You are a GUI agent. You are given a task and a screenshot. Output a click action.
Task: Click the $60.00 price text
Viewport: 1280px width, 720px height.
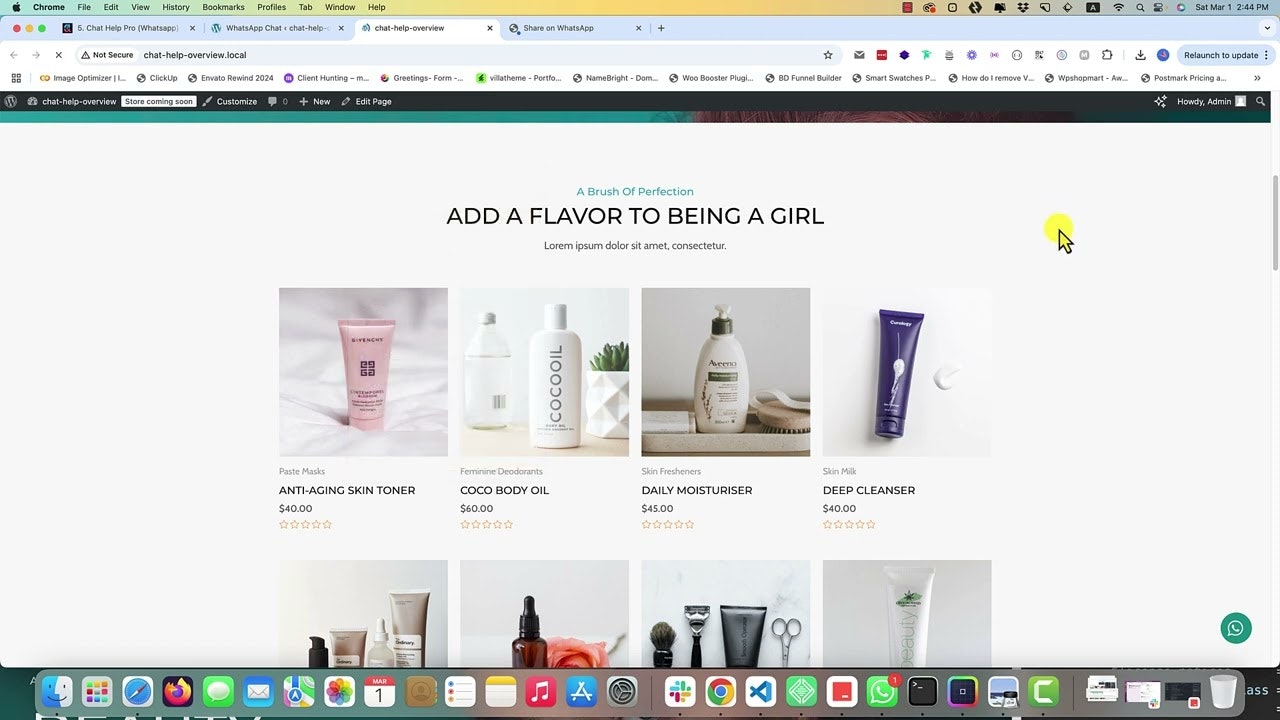477,508
